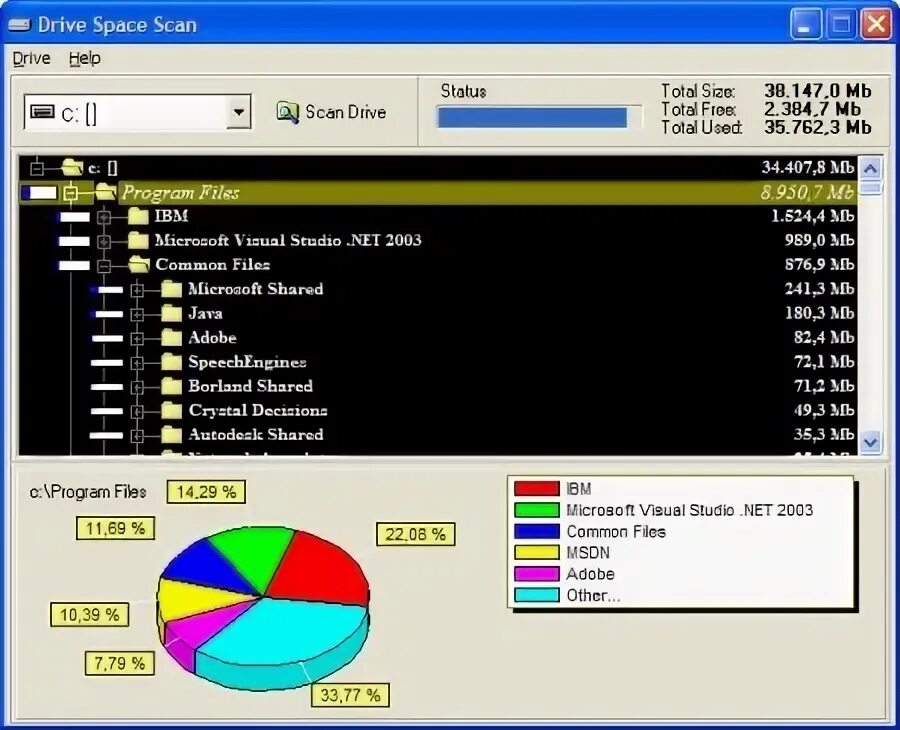Select the Crystal Decisions row
Image resolution: width=900 pixels, height=730 pixels.
pos(438,410)
